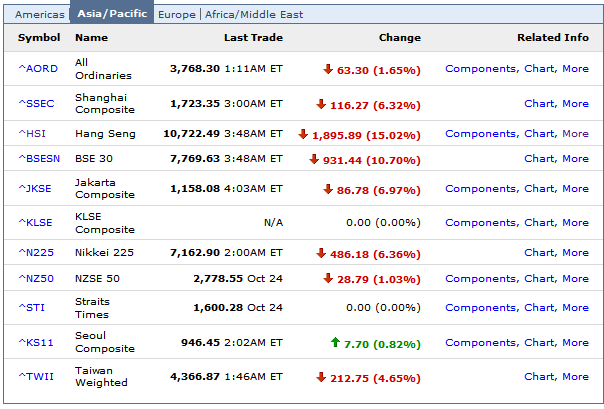This screenshot has height=409, width=604.
Task: View Components for Straits Times
Action: pos(480,308)
